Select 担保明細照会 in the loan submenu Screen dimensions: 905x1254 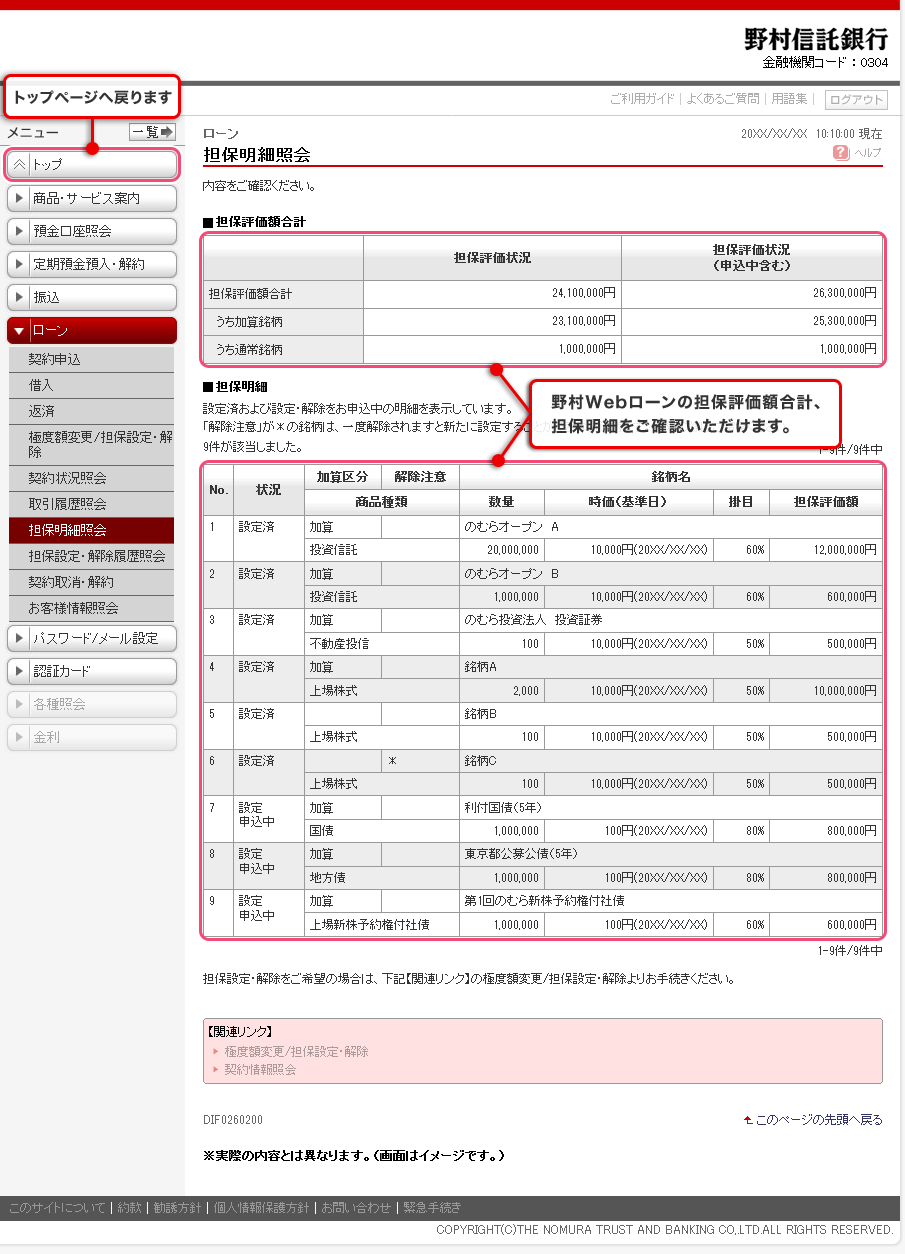pos(91,530)
